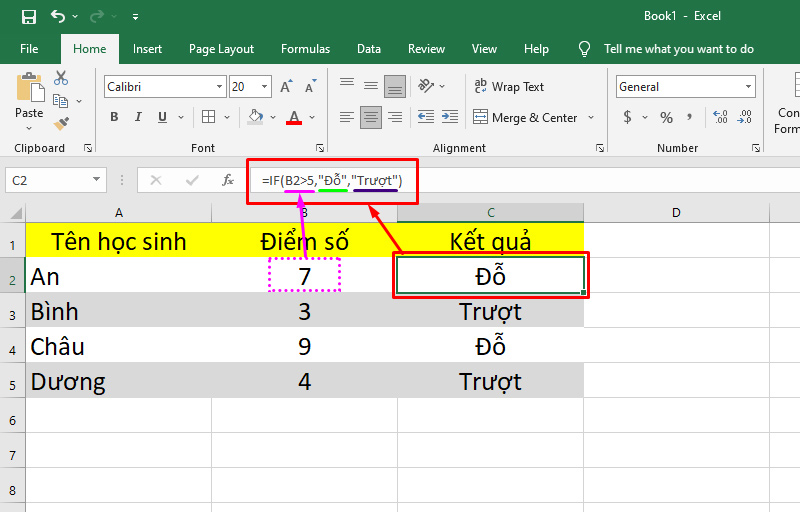Toggle Center horizontal alignment button

coord(371,118)
